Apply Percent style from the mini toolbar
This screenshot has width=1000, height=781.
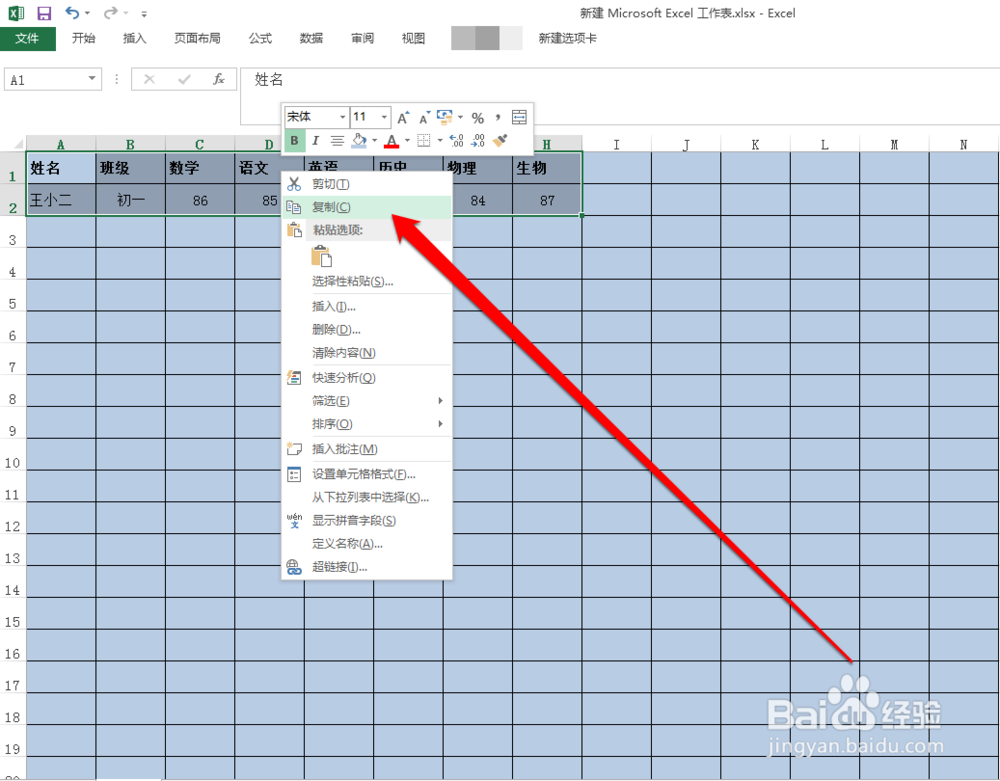(x=478, y=116)
